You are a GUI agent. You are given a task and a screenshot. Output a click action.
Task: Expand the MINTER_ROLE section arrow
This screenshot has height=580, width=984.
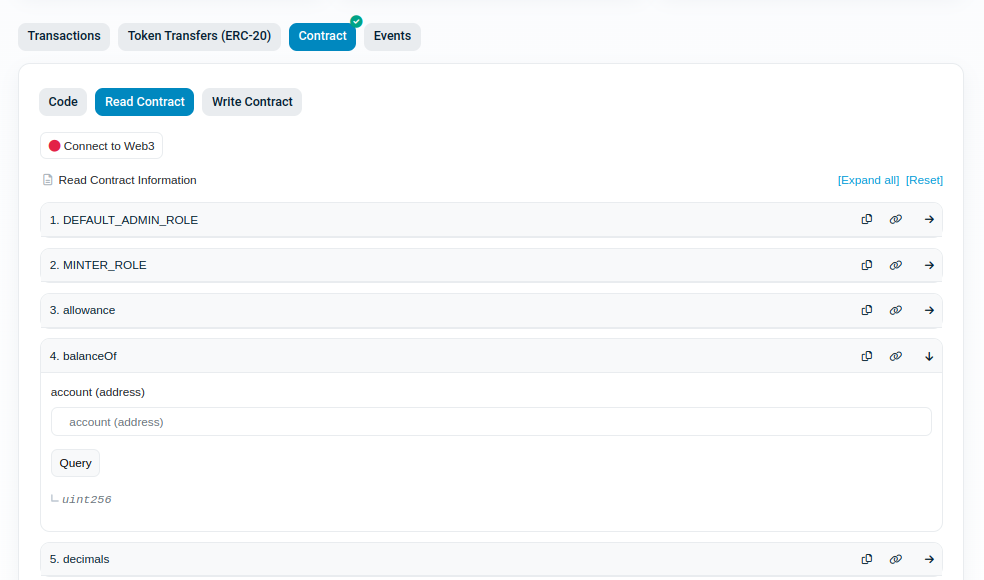click(929, 265)
